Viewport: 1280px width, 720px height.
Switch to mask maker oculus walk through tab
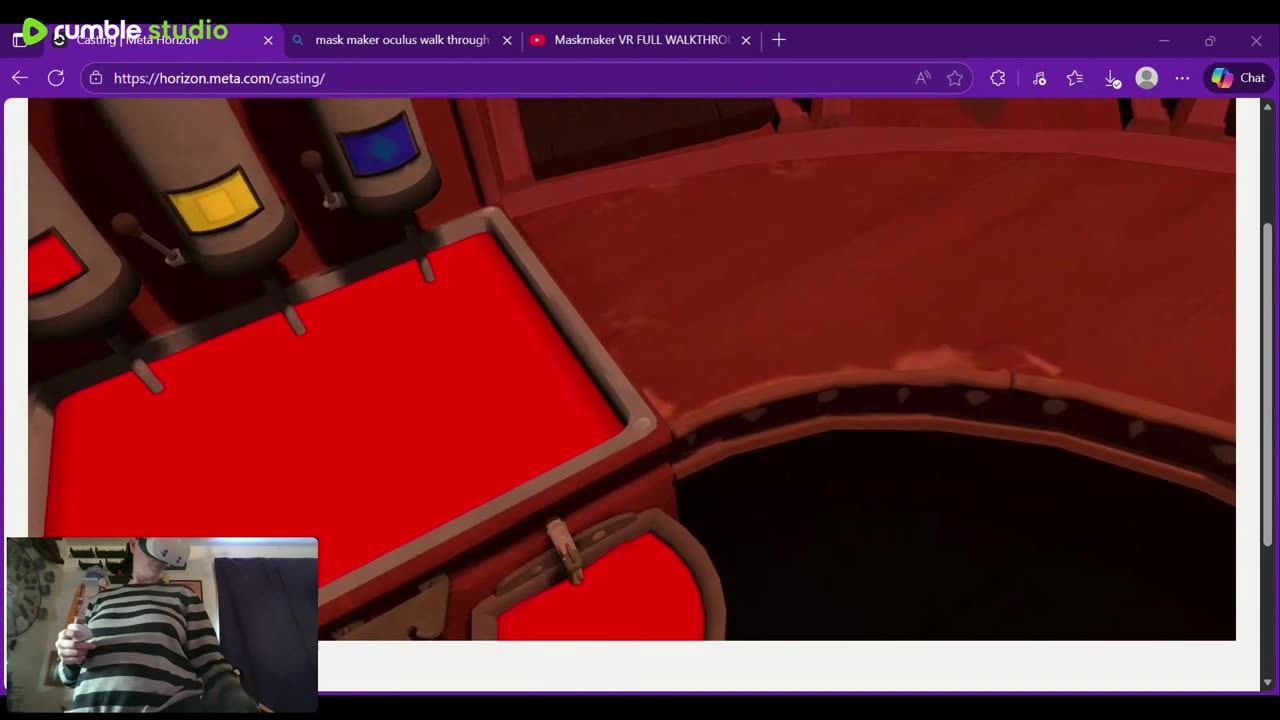pyautogui.click(x=402, y=40)
